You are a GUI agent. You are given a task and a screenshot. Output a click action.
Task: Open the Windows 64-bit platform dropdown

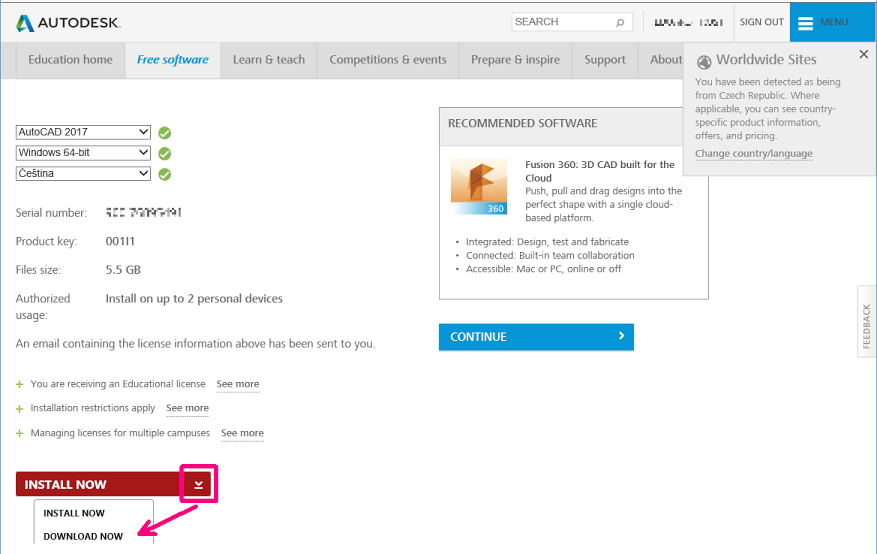click(x=83, y=153)
